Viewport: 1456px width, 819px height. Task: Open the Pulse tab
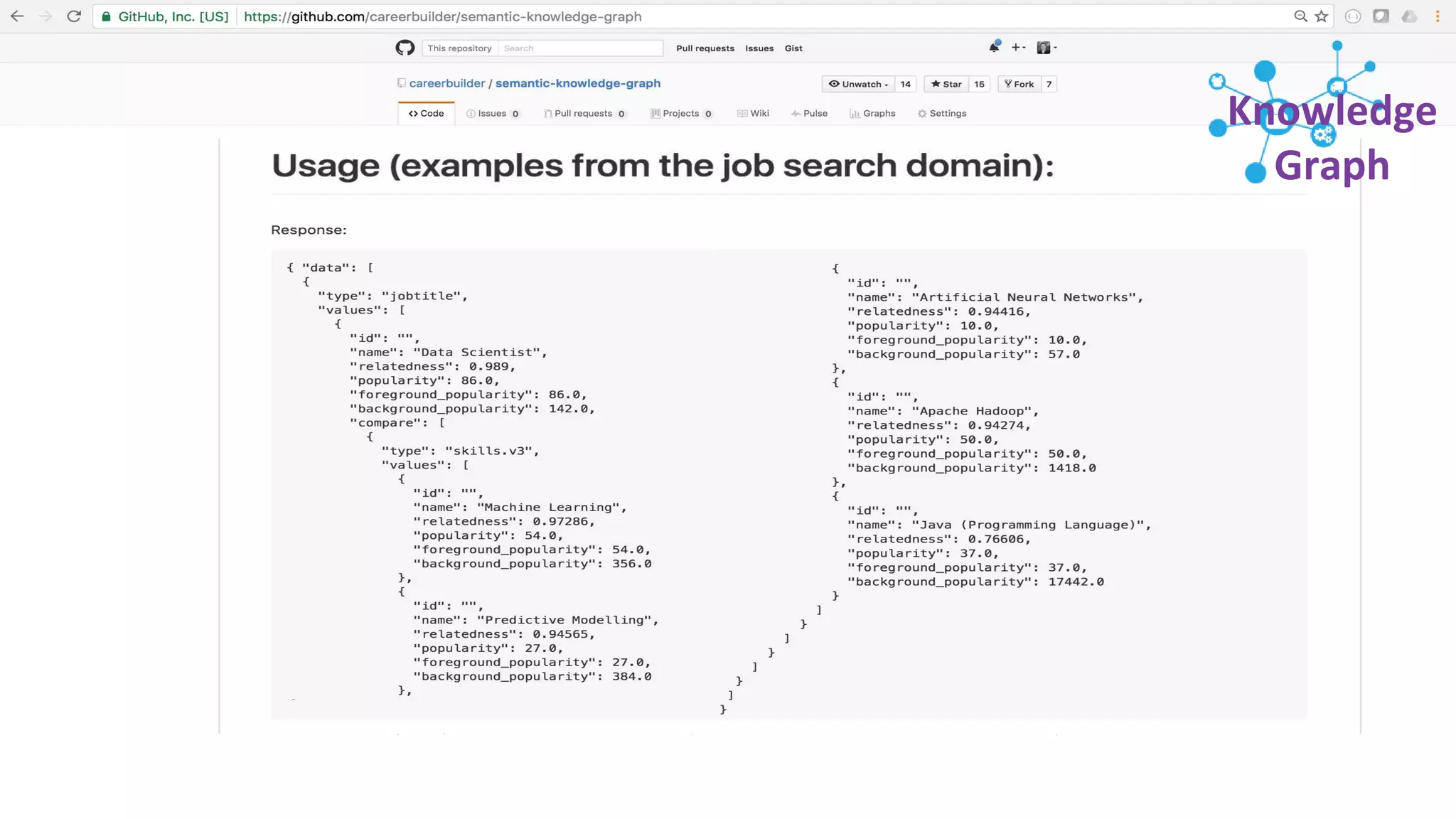click(x=809, y=113)
